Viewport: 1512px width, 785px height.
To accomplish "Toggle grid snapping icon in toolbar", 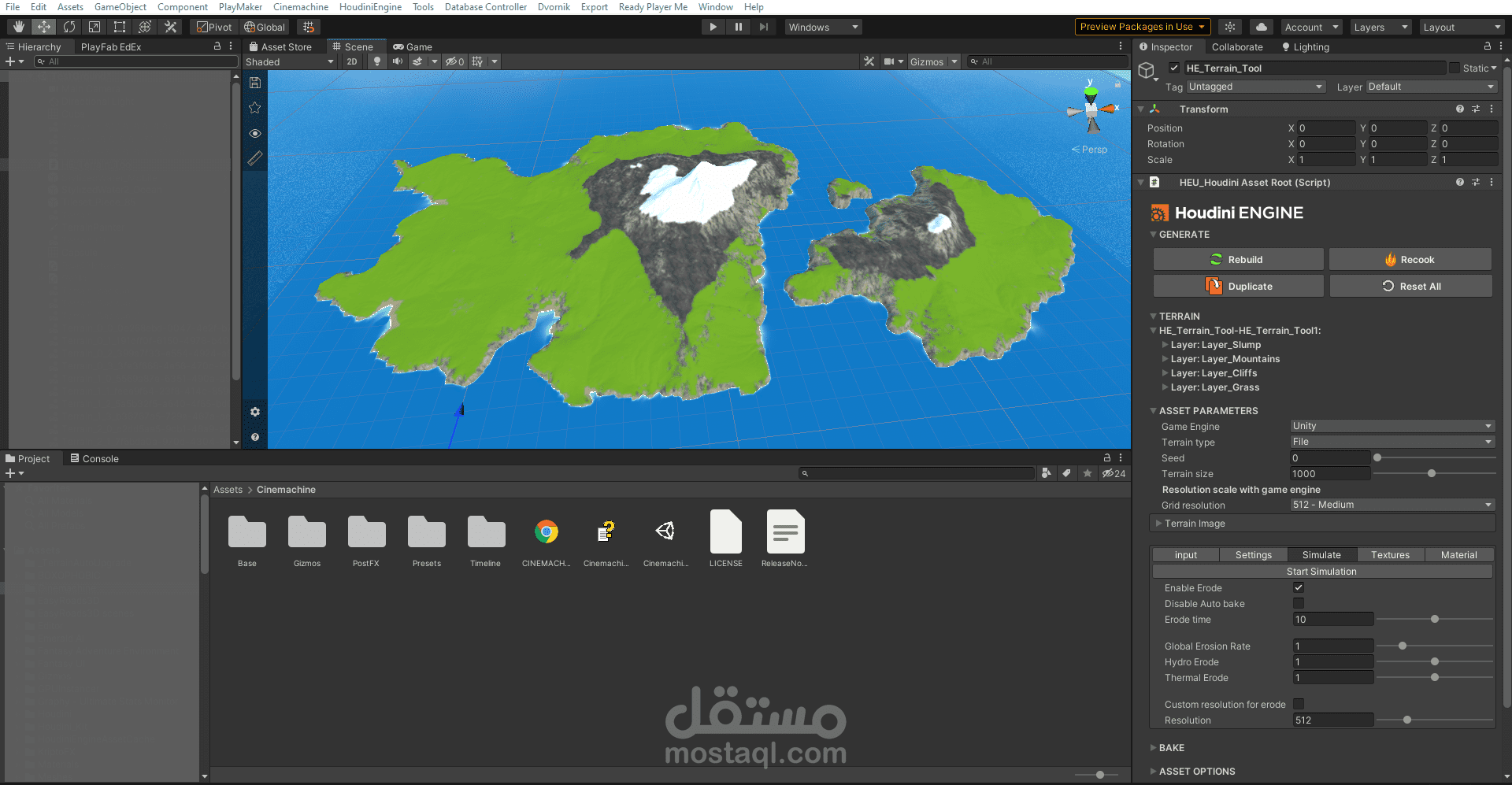I will (309, 27).
